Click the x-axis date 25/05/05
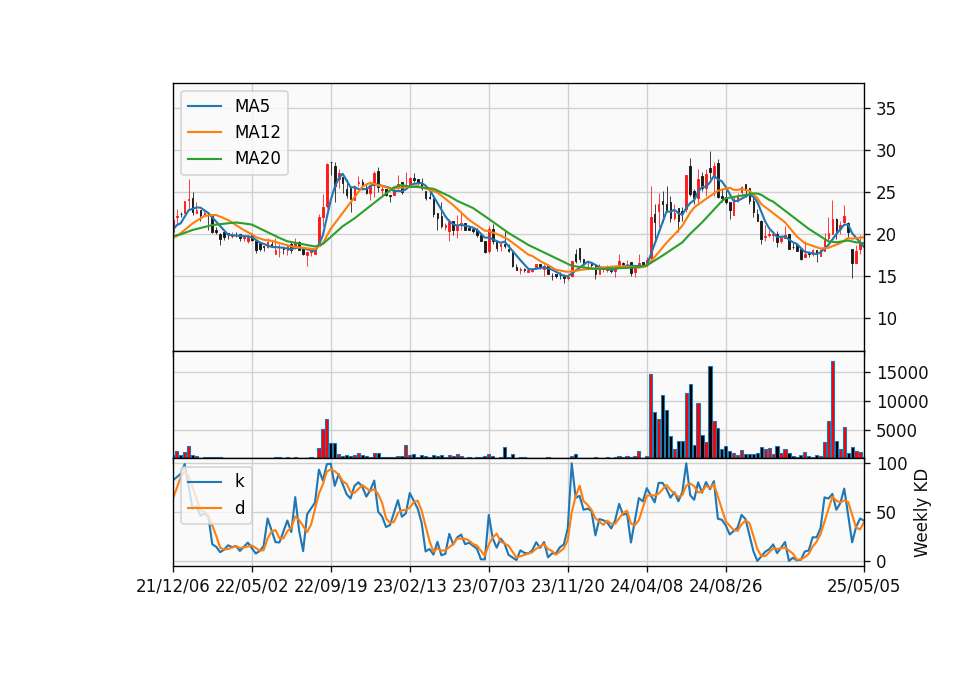This screenshot has height=690, width=960. (864, 586)
